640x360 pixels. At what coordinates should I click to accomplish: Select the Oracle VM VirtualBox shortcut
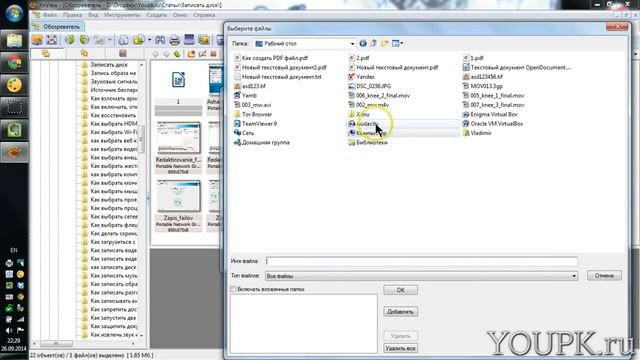click(493, 124)
